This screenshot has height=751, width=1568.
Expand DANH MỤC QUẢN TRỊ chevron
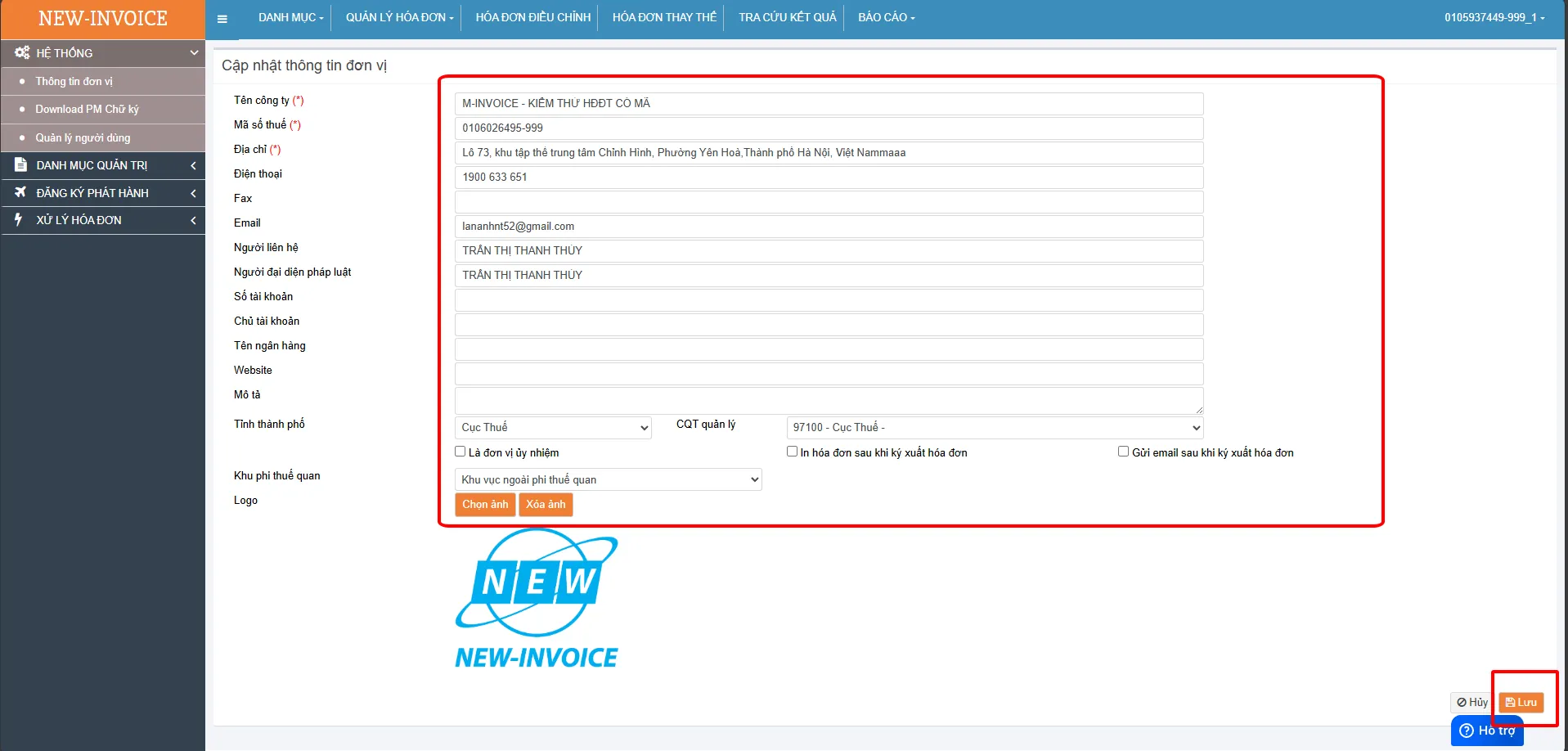[193, 165]
